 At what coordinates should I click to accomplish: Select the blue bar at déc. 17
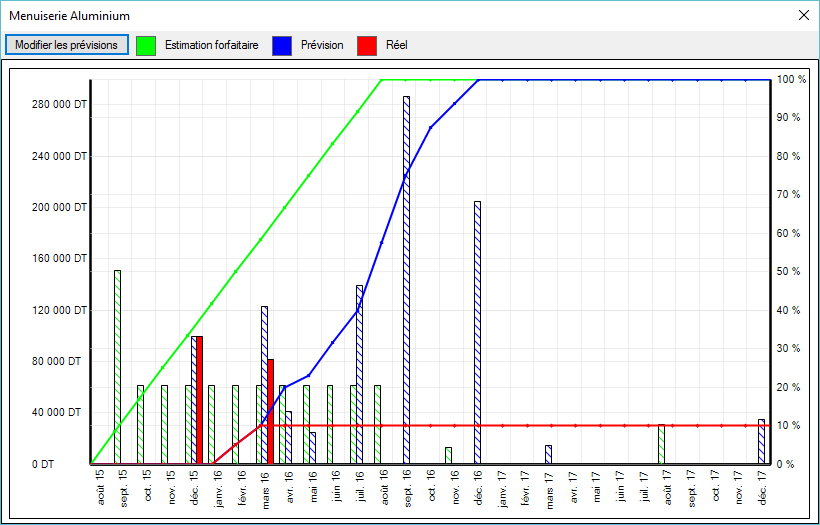point(761,442)
